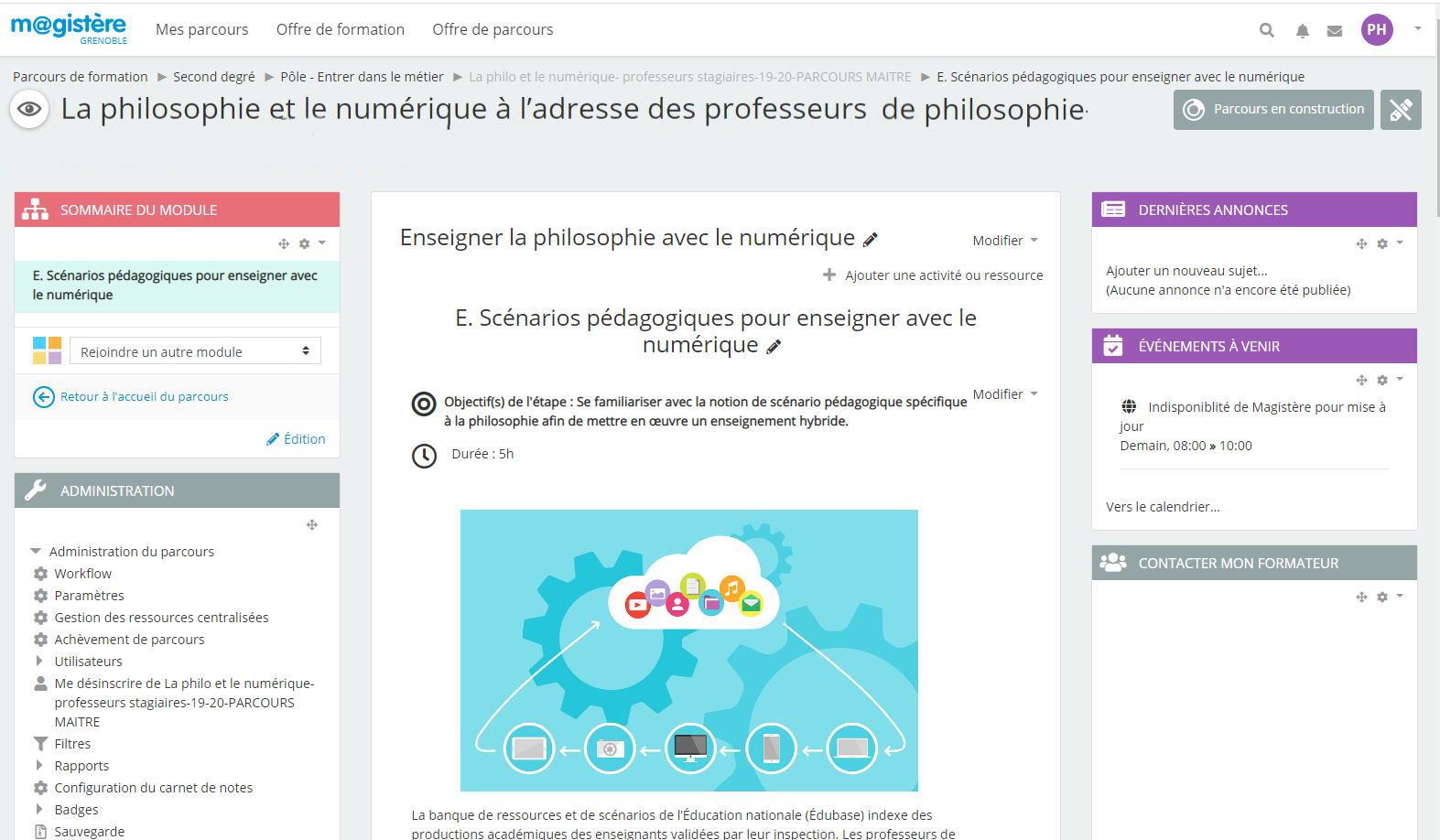The width and height of the screenshot is (1440, 840).
Task: Click the PH user avatar
Action: (1376, 29)
